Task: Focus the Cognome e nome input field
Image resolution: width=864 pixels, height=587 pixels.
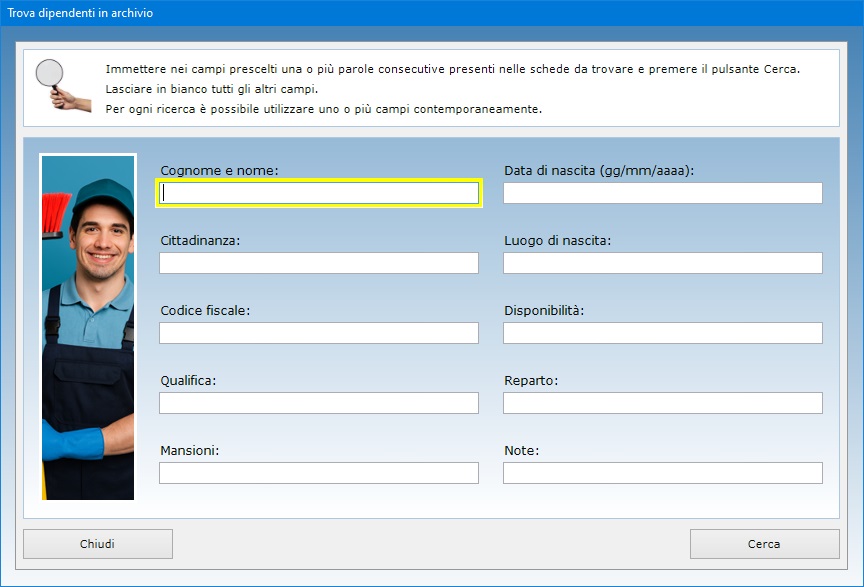Action: click(319, 193)
